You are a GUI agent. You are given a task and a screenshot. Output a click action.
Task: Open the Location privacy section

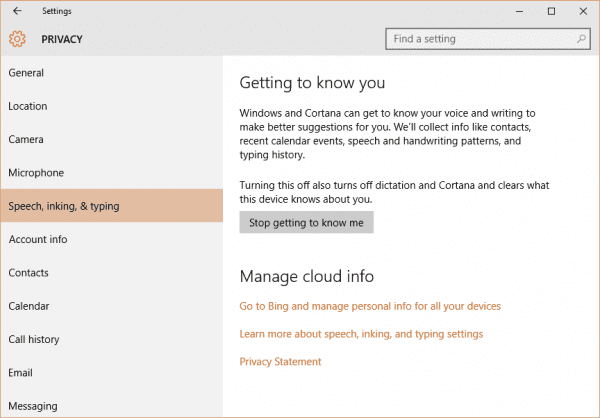coord(112,106)
